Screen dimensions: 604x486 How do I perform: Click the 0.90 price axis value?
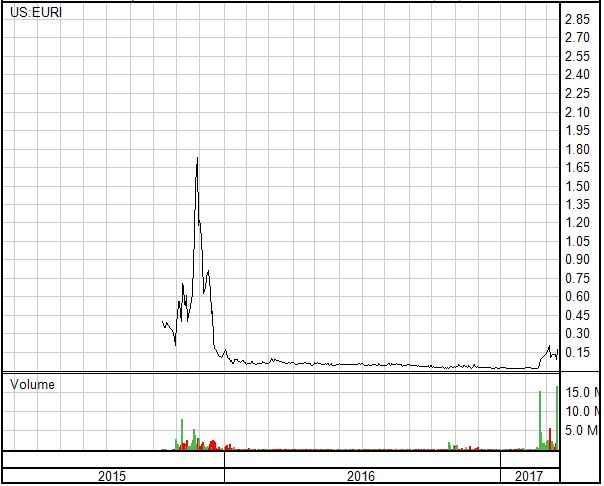point(577,260)
